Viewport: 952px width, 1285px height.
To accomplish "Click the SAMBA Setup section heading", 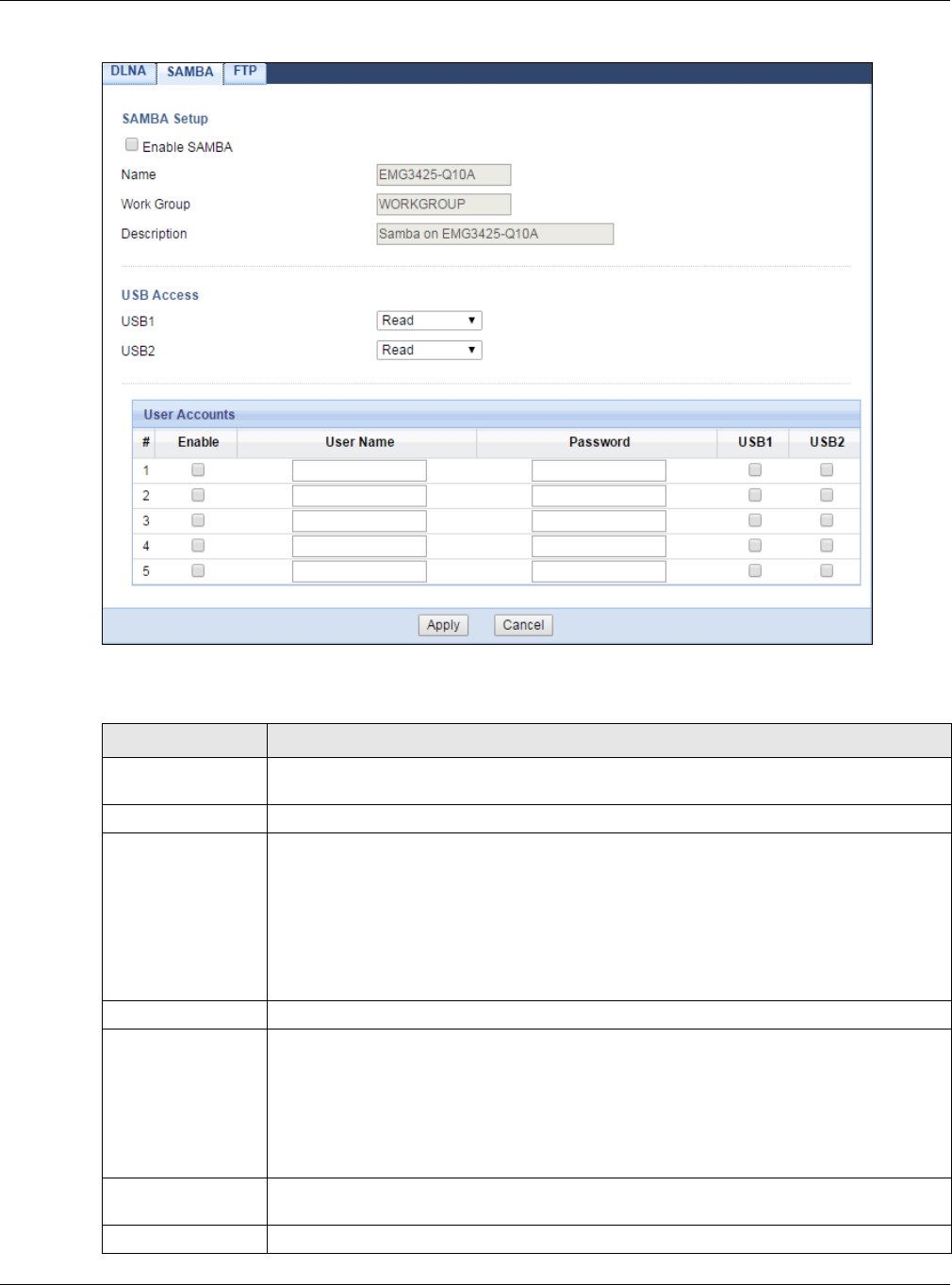I will coord(165,119).
